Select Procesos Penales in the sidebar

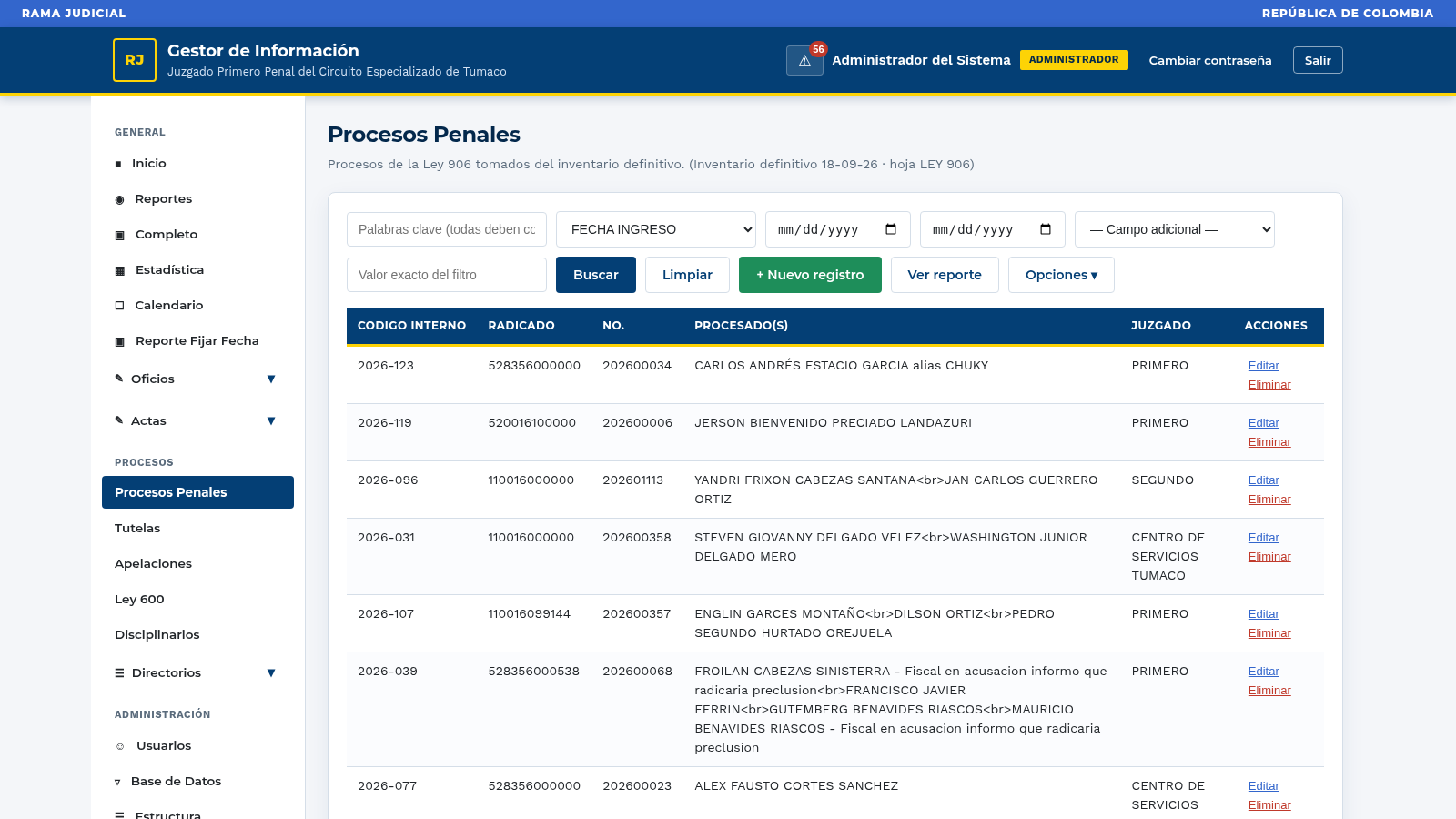197,492
